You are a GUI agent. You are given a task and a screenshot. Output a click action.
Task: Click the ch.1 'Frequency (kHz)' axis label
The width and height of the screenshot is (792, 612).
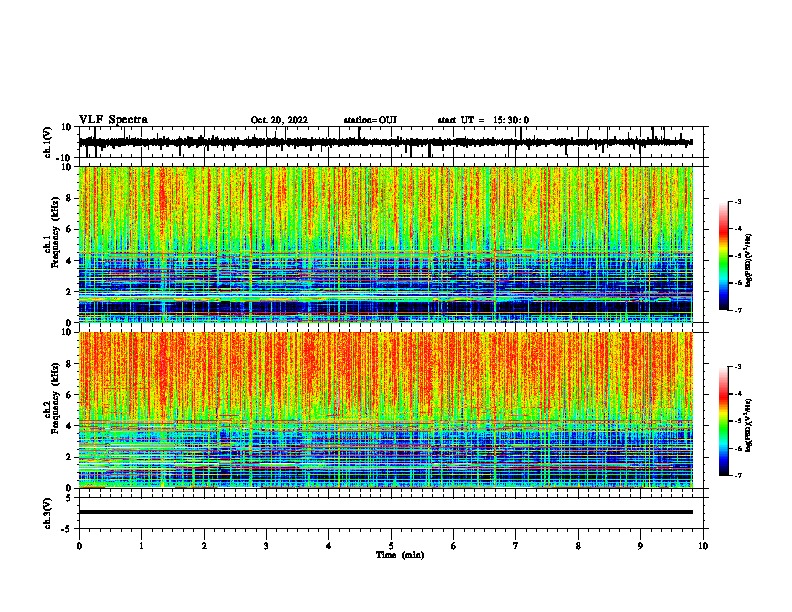[x=55, y=233]
